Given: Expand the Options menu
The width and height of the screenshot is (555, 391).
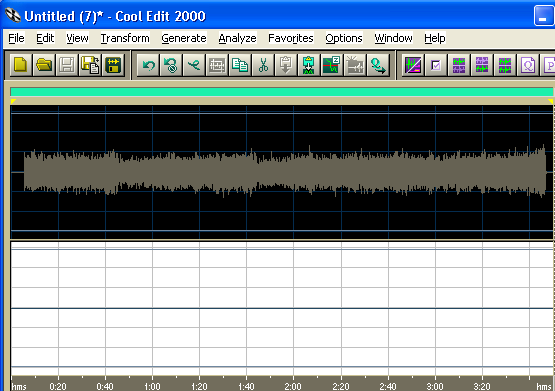Looking at the screenshot, I should coord(344,38).
